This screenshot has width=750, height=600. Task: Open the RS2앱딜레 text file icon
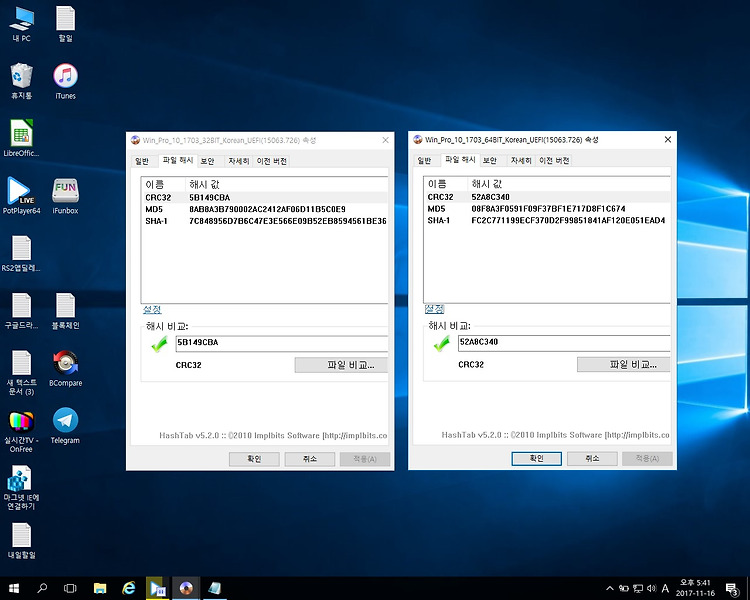point(22,254)
